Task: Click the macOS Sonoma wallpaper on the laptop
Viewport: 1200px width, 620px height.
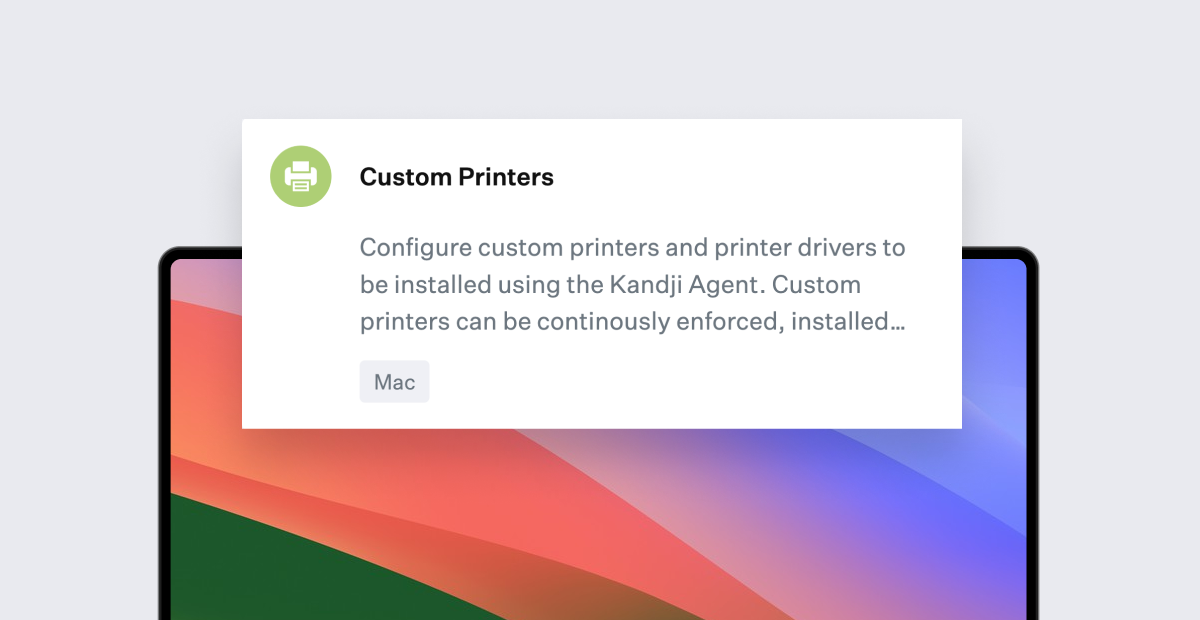Action: 600,540
